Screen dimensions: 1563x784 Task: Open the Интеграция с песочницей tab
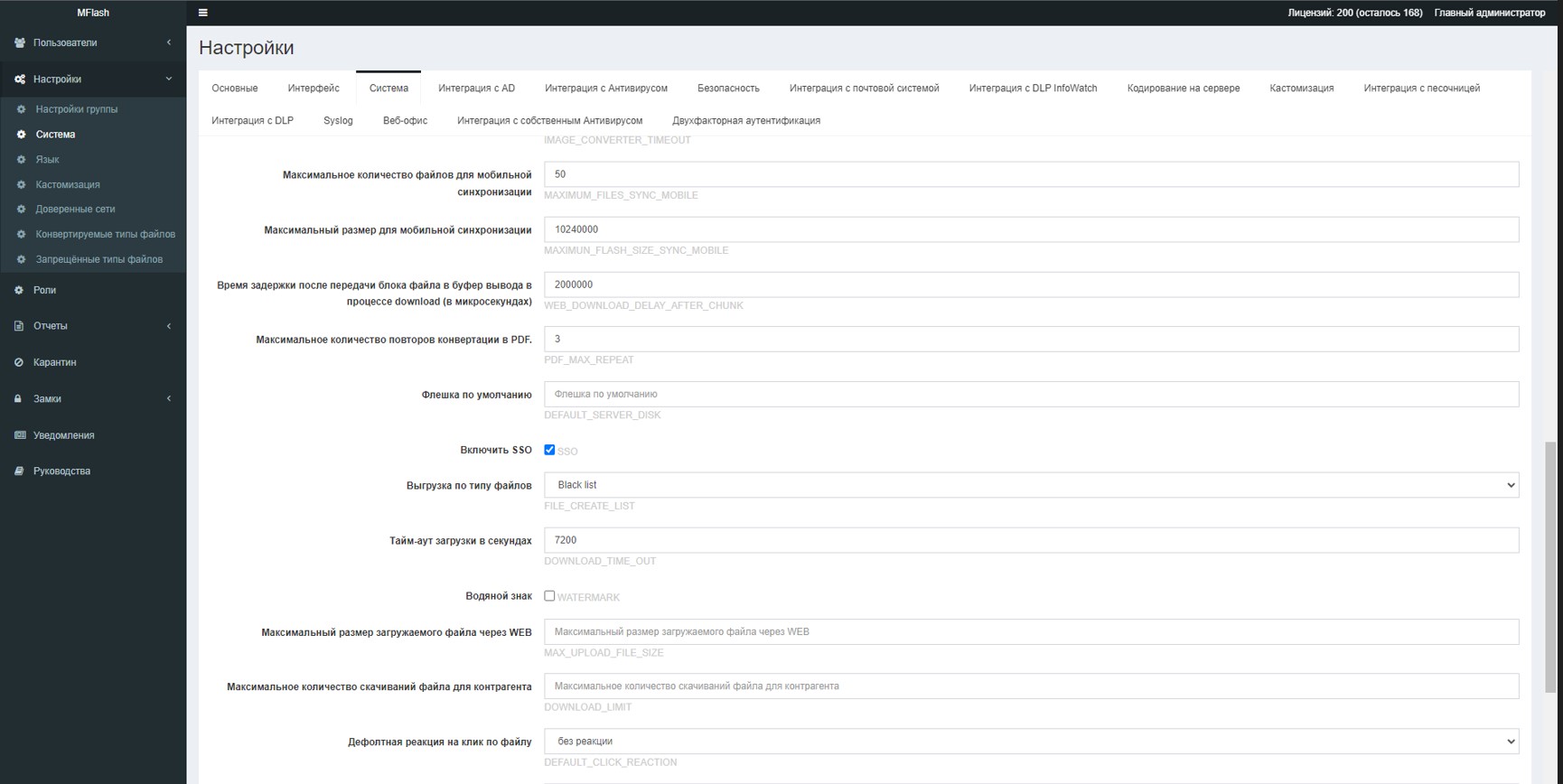1422,89
